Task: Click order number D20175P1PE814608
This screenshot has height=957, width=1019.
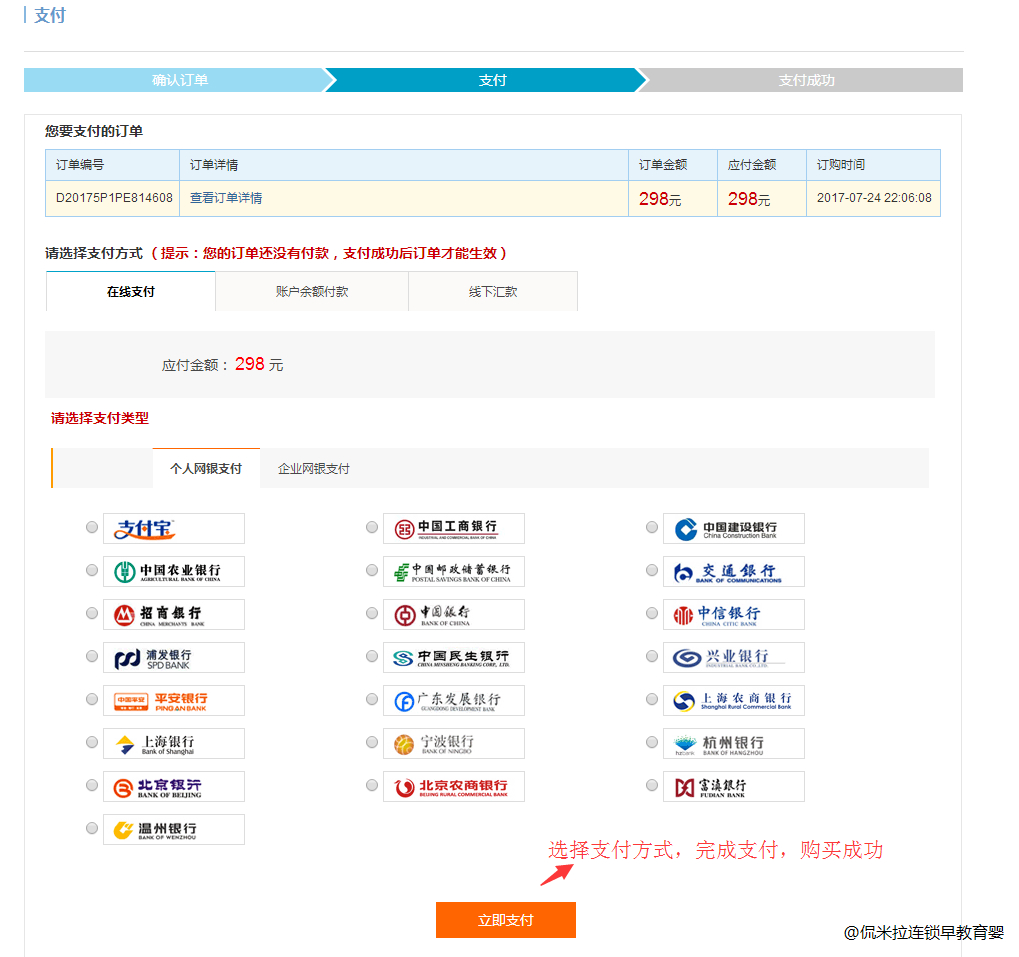Action: click(x=114, y=198)
